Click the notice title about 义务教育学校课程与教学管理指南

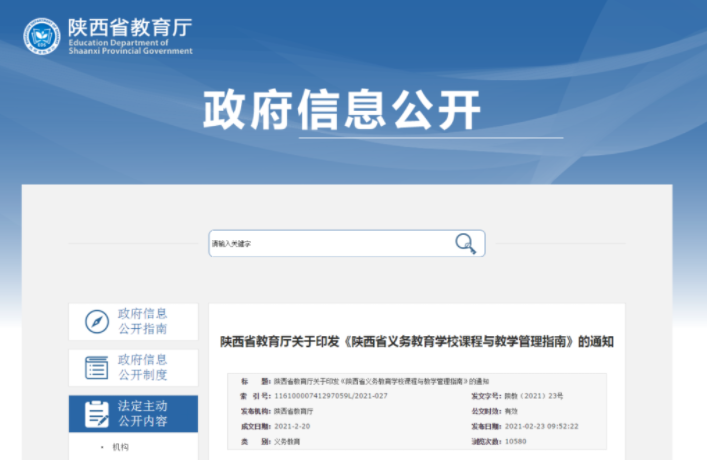coord(417,341)
